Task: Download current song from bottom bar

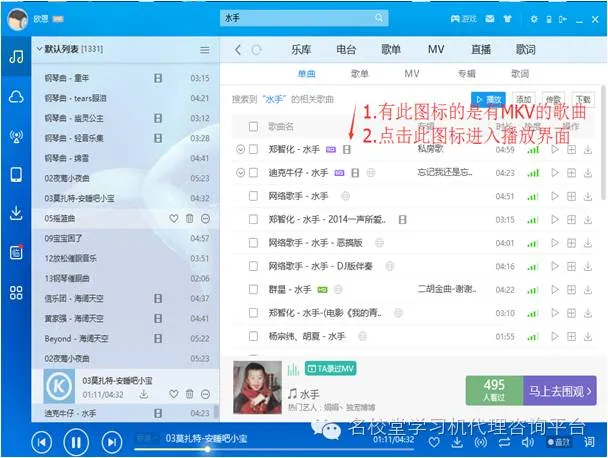Action: 458,442
